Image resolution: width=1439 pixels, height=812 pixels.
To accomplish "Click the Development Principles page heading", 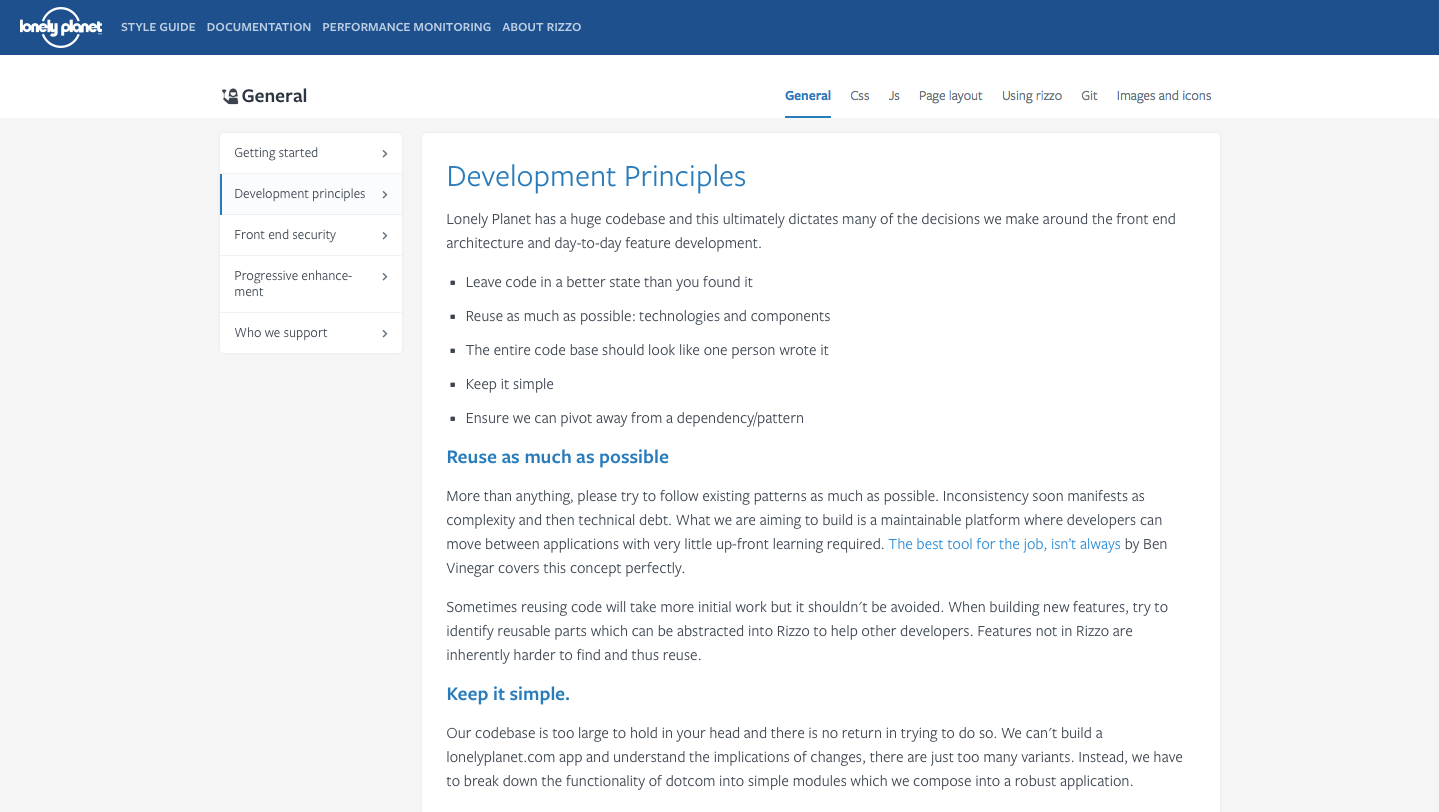I will point(596,177).
